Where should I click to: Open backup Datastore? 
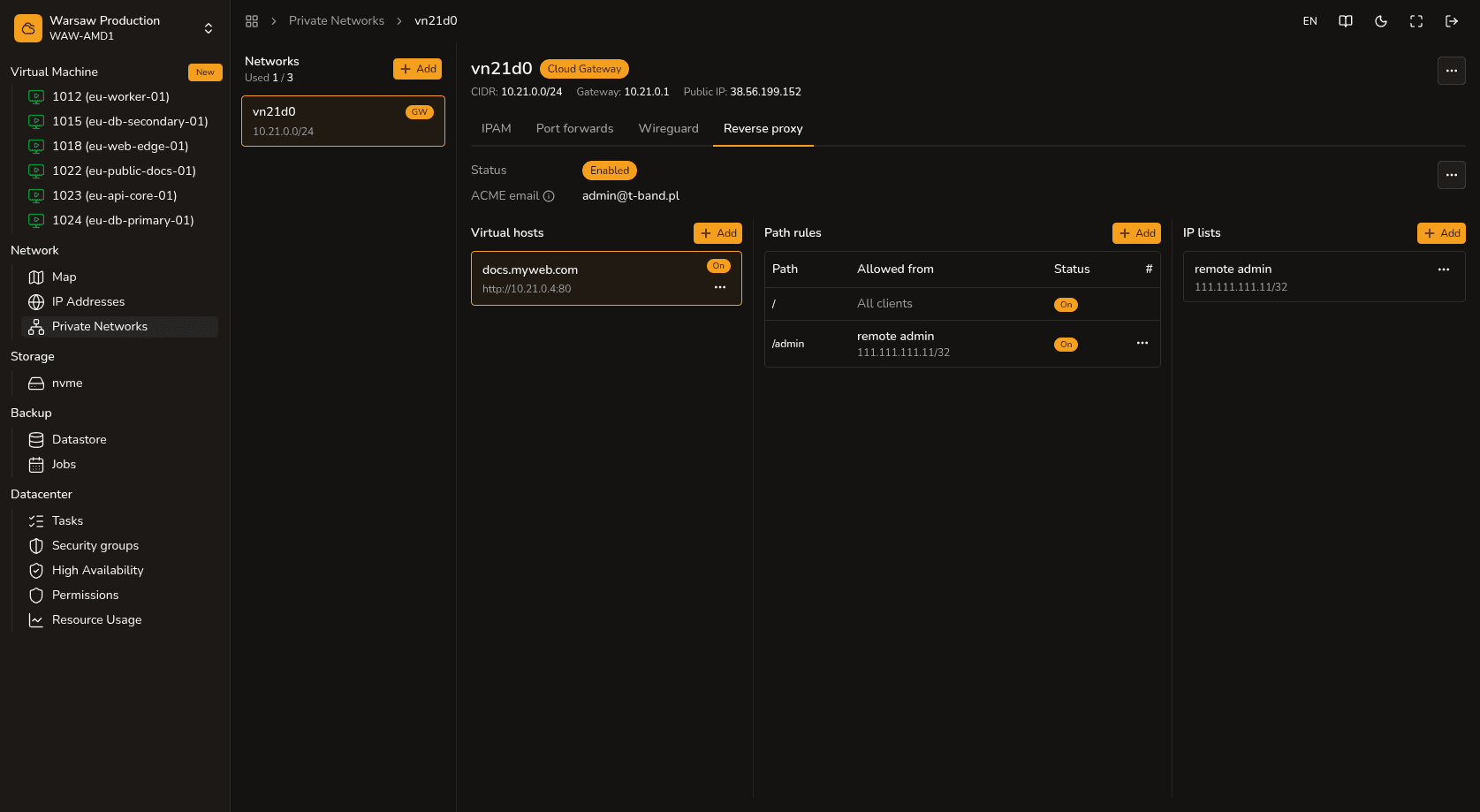pyautogui.click(x=119, y=439)
